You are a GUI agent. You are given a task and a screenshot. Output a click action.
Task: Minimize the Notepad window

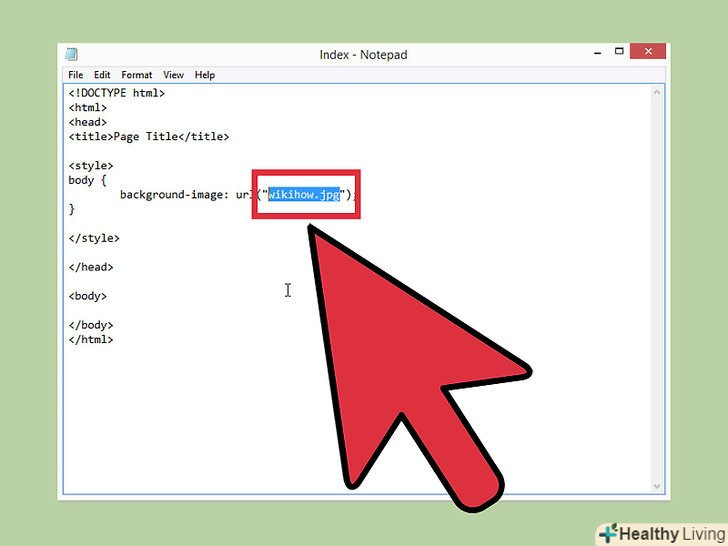click(598, 52)
